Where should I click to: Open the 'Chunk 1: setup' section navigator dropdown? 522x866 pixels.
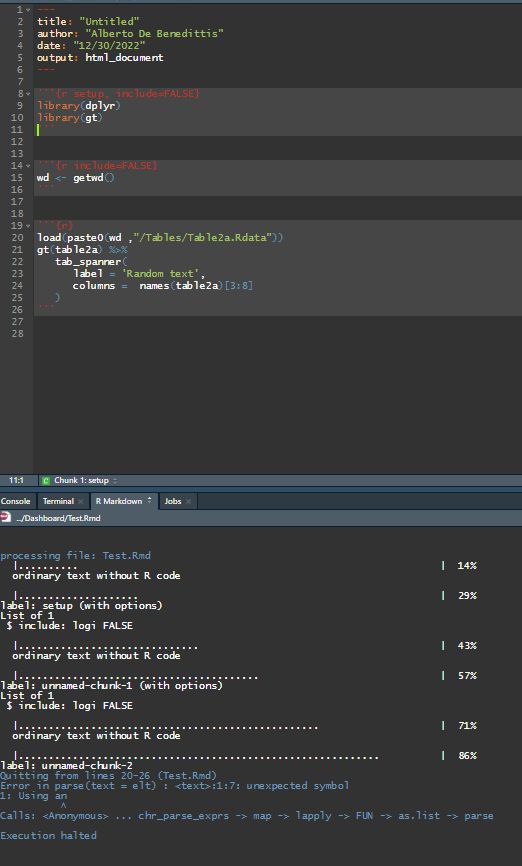click(x=85, y=480)
